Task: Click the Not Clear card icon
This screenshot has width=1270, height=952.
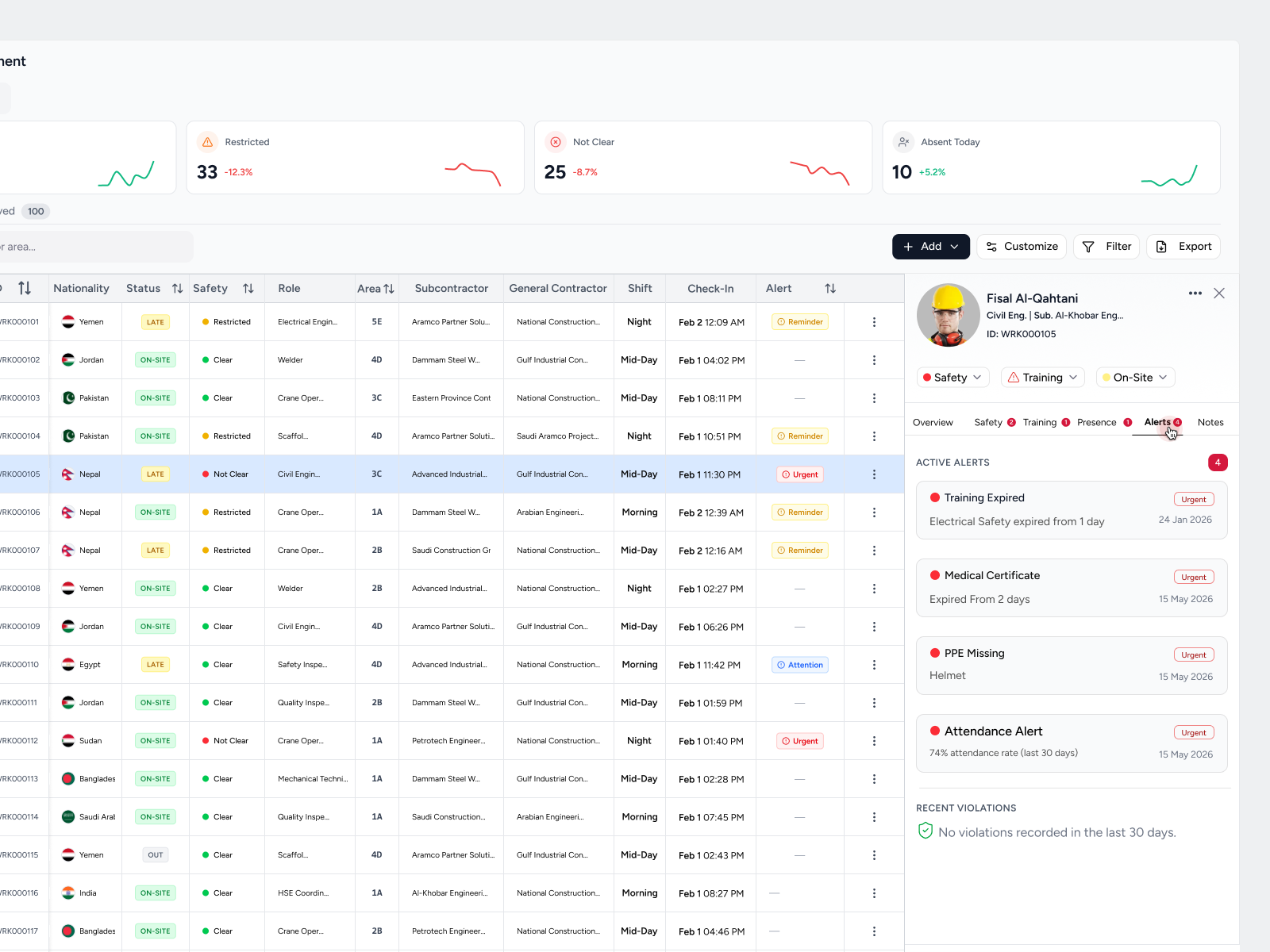Action: tap(556, 142)
